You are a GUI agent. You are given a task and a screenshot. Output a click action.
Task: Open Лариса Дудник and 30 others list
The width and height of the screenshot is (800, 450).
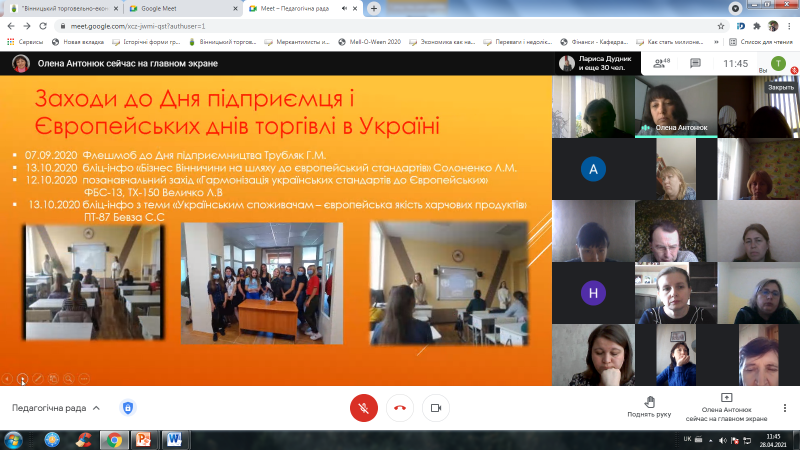(x=596, y=63)
